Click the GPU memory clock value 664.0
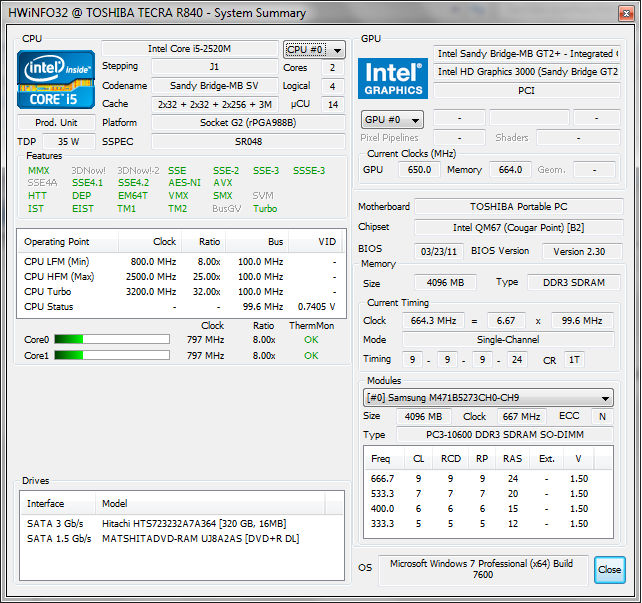The height and width of the screenshot is (603, 642). point(510,169)
